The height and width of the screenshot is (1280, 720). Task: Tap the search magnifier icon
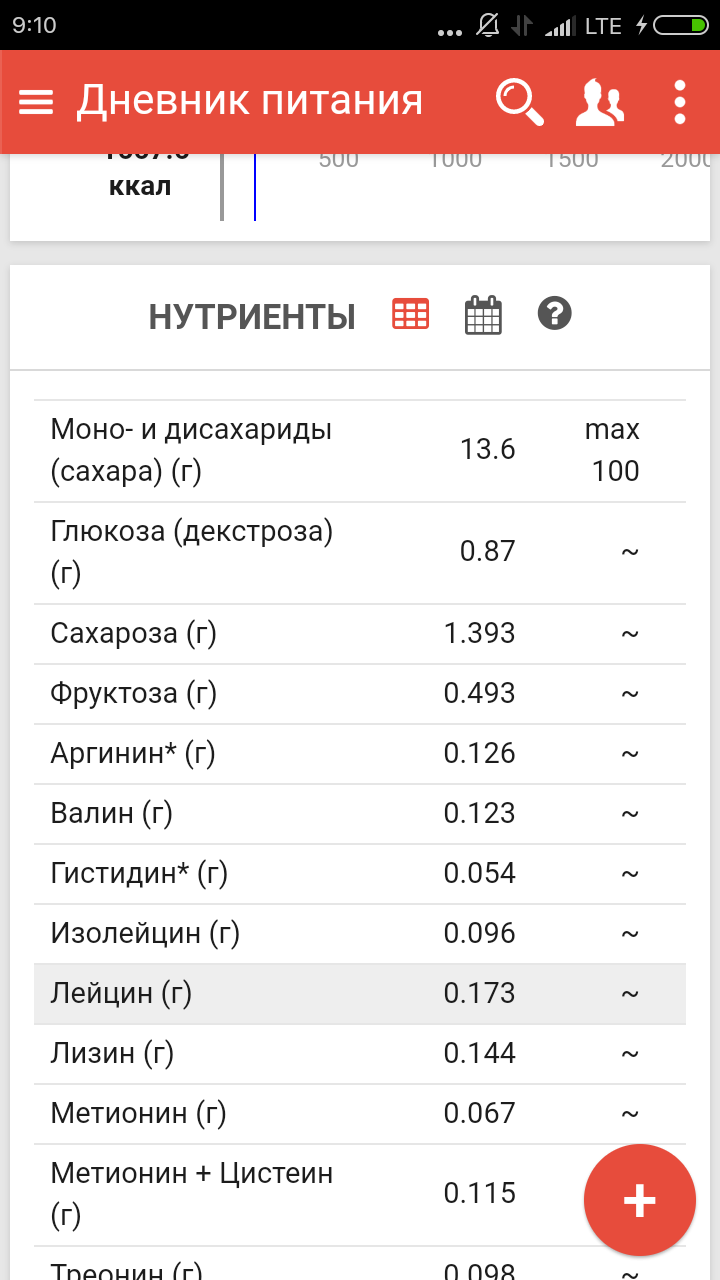pos(520,102)
